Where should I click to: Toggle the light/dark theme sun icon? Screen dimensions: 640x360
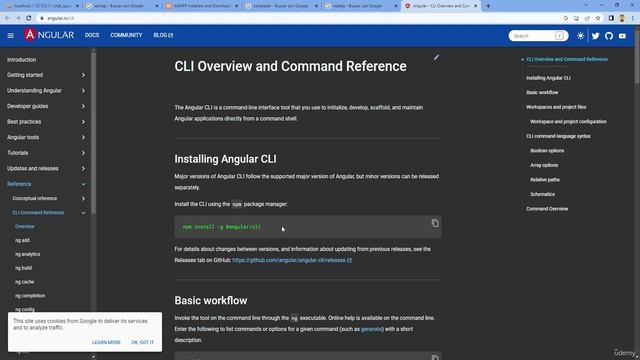(x=580, y=36)
